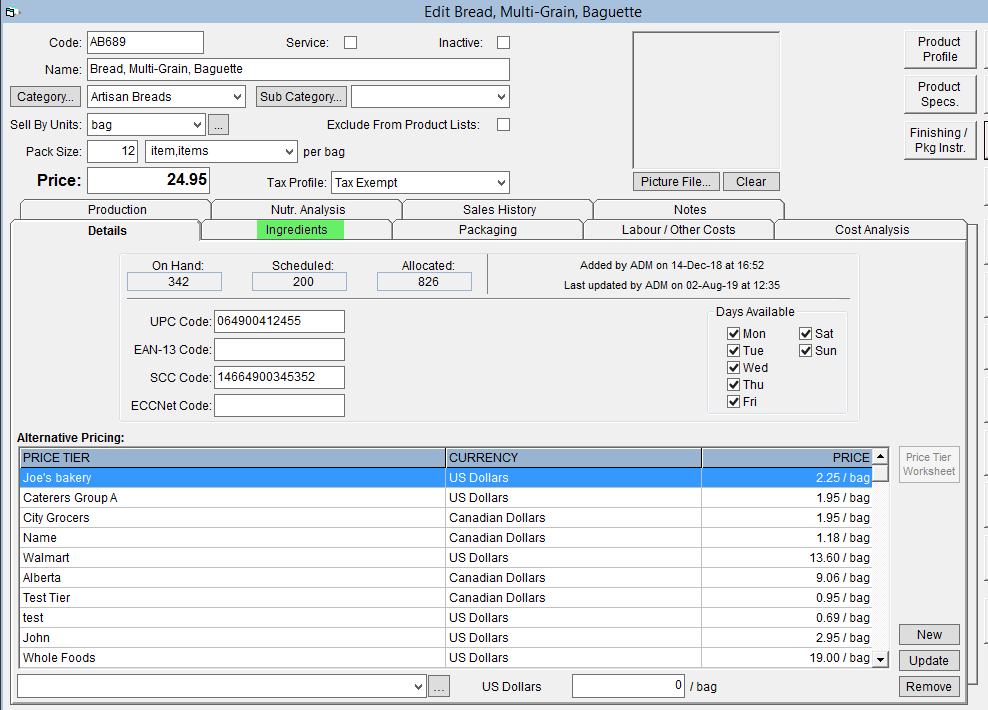The width and height of the screenshot is (988, 710).
Task: Open Product Specs. button
Action: tap(939, 94)
